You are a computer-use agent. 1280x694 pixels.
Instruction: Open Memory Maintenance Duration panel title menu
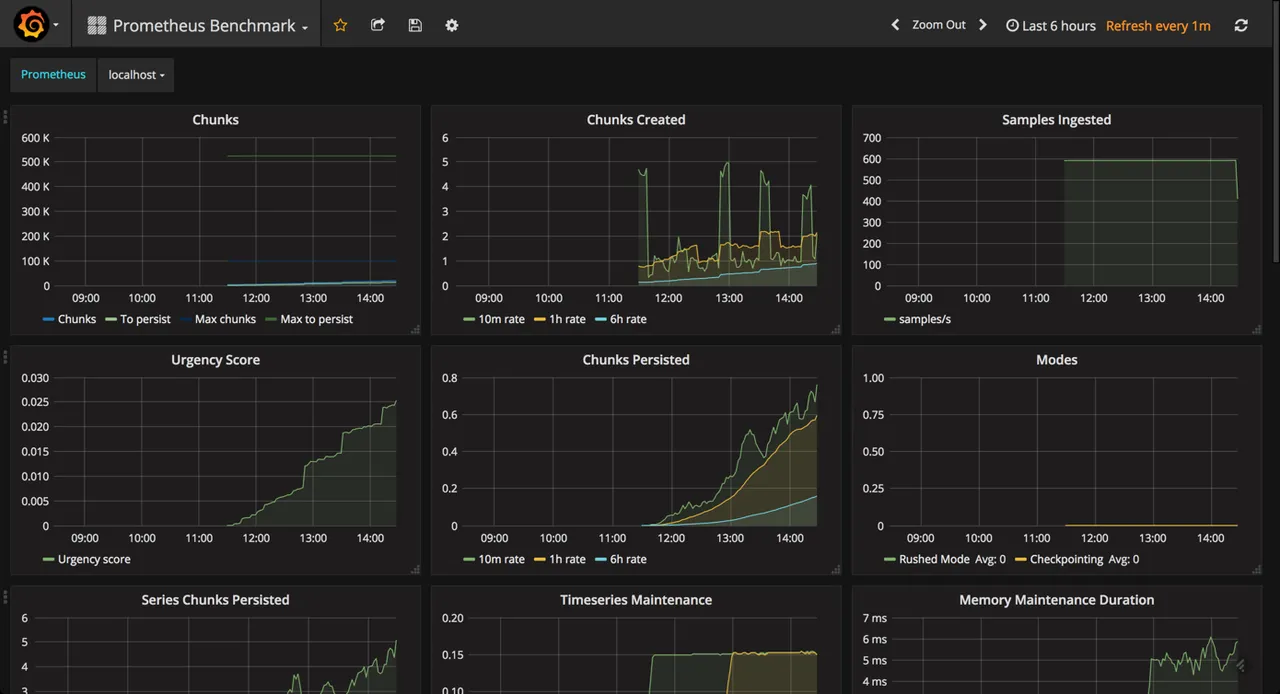pyautogui.click(x=1056, y=599)
